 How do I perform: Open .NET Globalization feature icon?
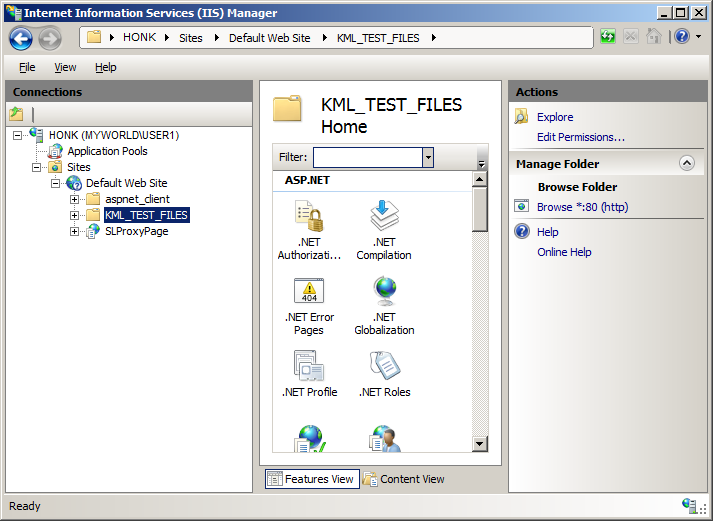click(x=385, y=291)
